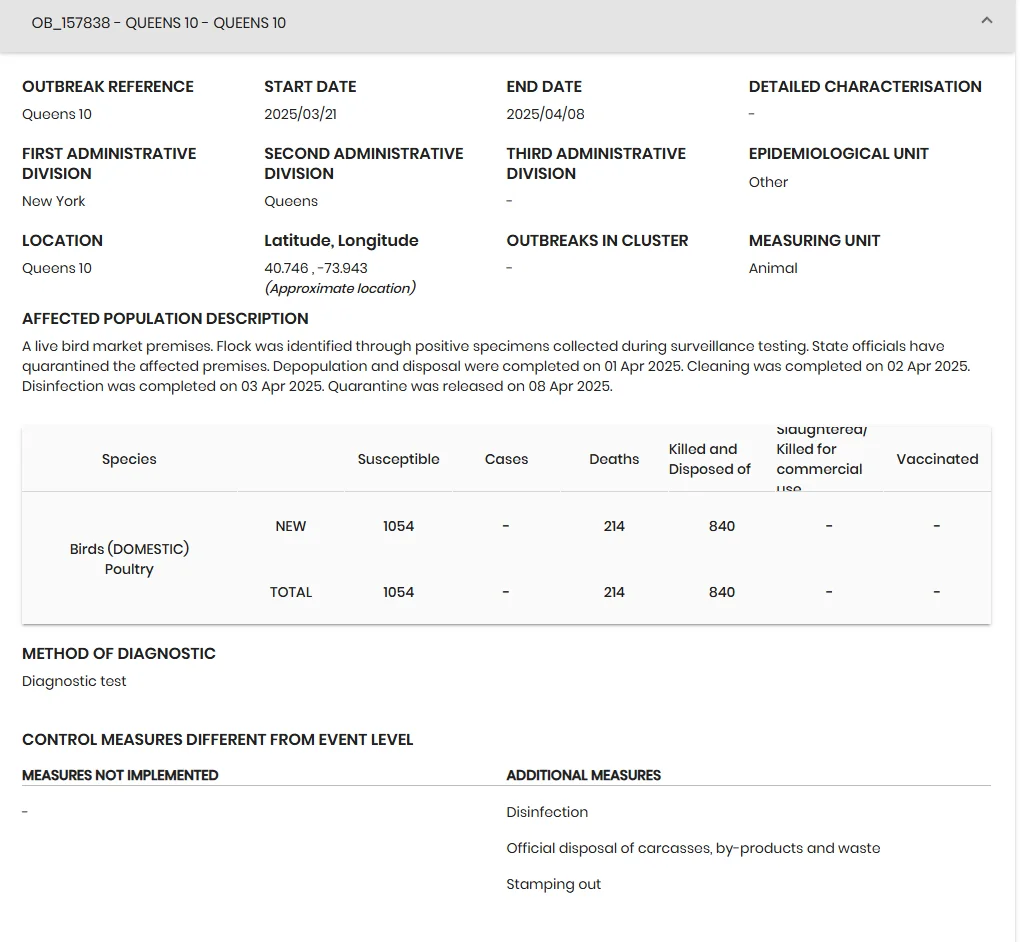This screenshot has height=942, width=1026.
Task: Click the Measures Not Implemented heading
Action: coord(120,775)
